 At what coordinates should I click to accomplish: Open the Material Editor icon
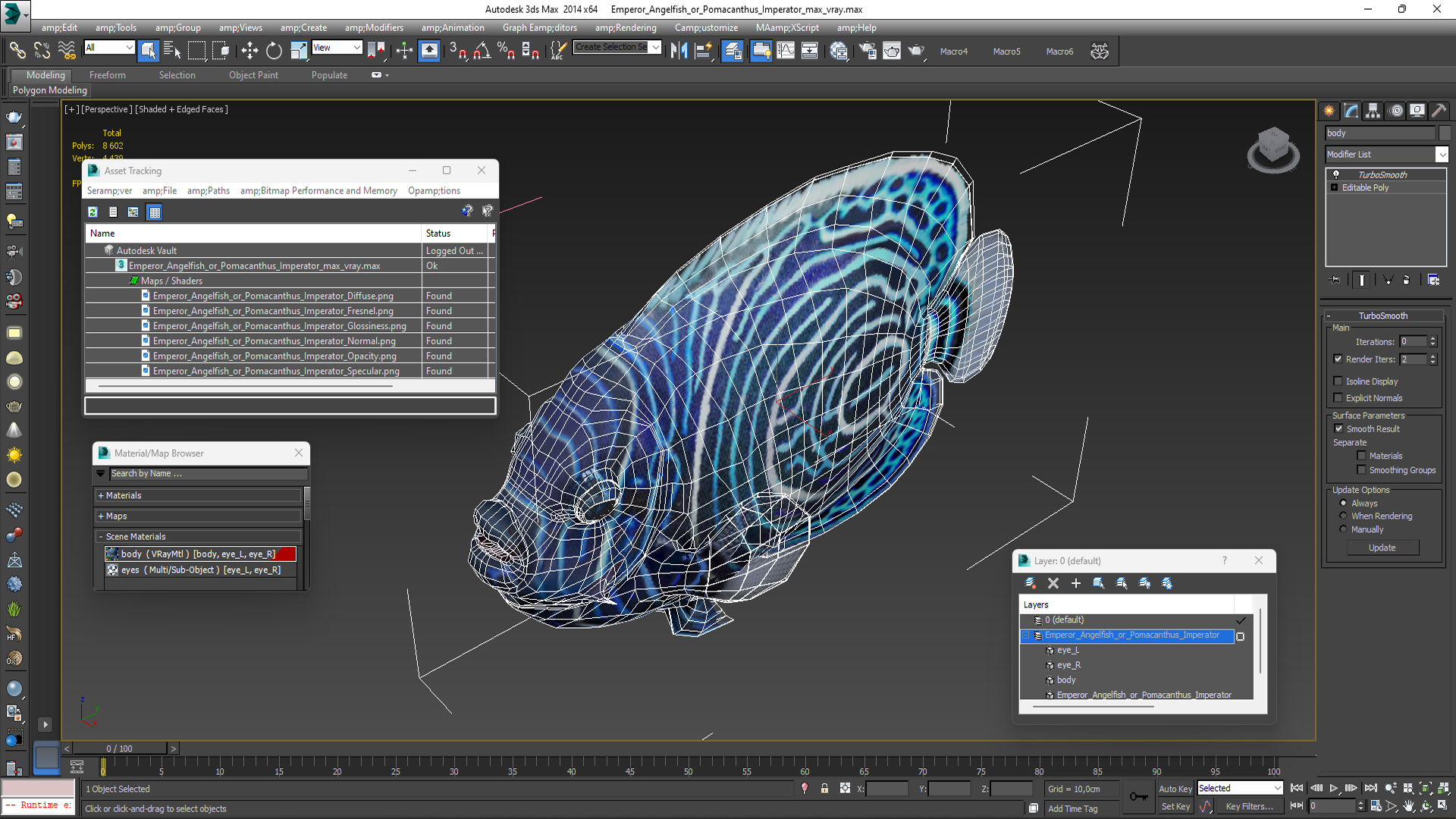point(839,51)
